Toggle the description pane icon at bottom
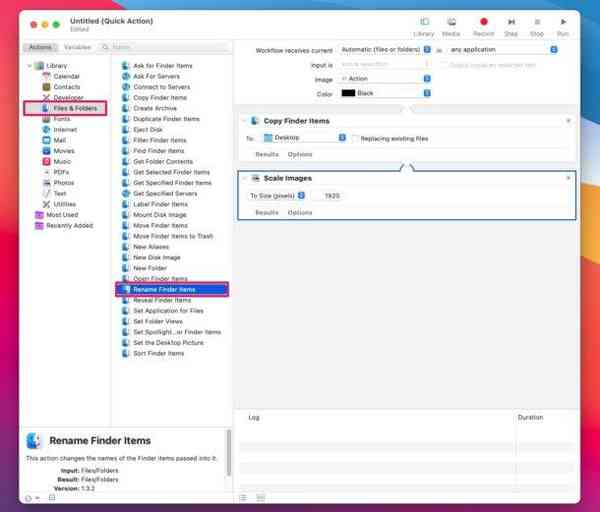This screenshot has width=600, height=512. [x=52, y=498]
